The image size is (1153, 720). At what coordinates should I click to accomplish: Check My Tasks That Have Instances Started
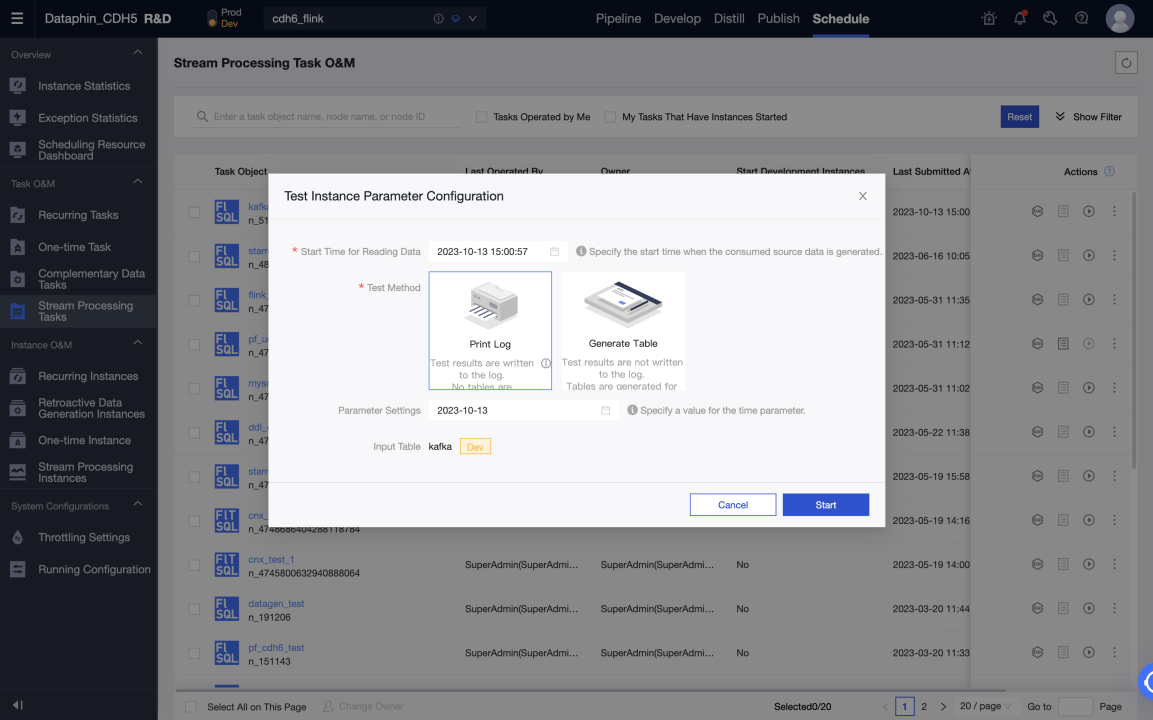610,117
